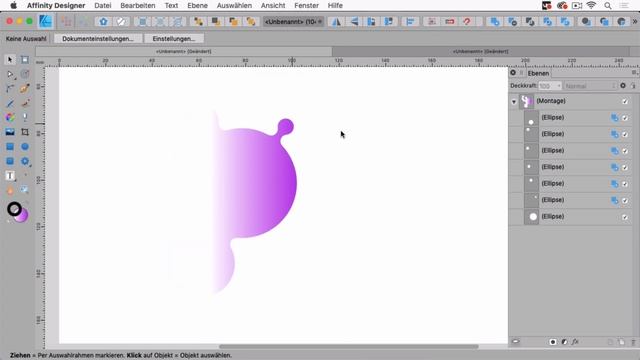This screenshot has width=640, height=360.
Task: Select the Move tool arrow
Action: [x=10, y=60]
